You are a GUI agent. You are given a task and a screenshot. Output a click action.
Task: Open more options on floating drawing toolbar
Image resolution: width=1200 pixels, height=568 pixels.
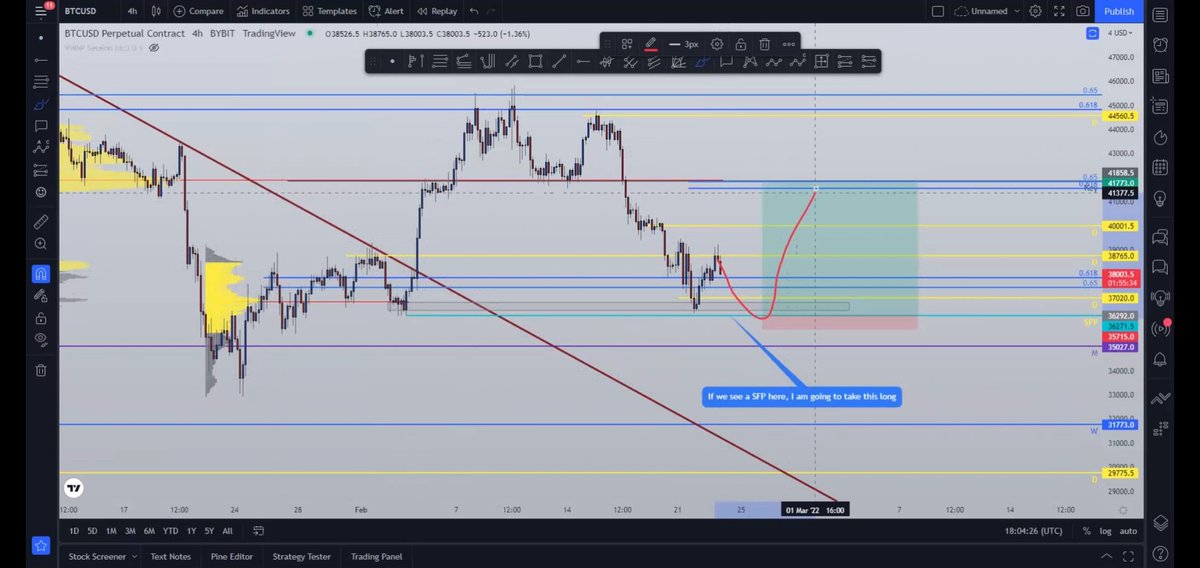(x=789, y=44)
